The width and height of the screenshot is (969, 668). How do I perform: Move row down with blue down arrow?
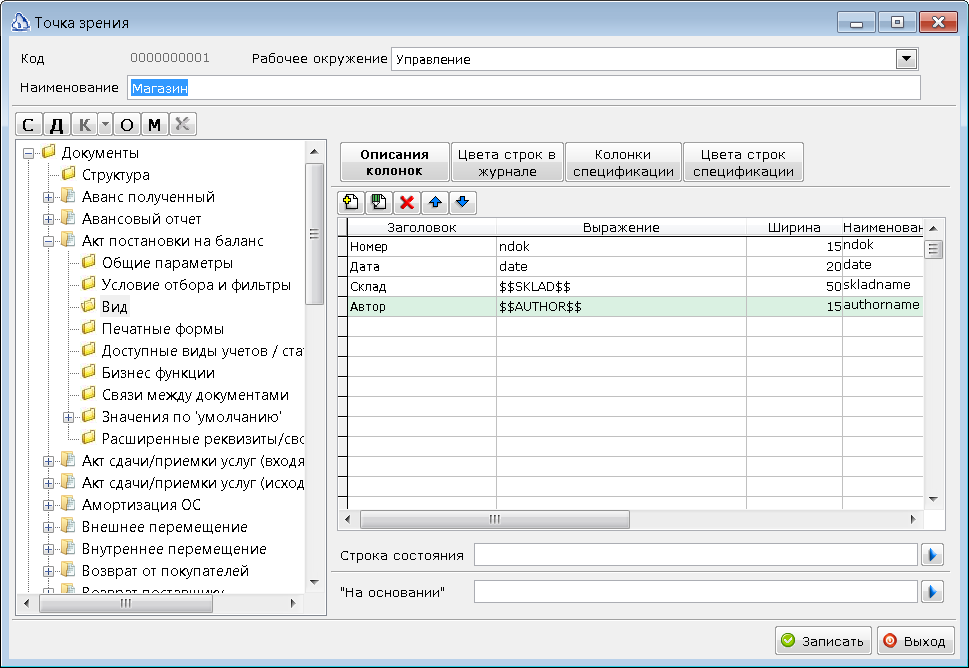coord(462,203)
